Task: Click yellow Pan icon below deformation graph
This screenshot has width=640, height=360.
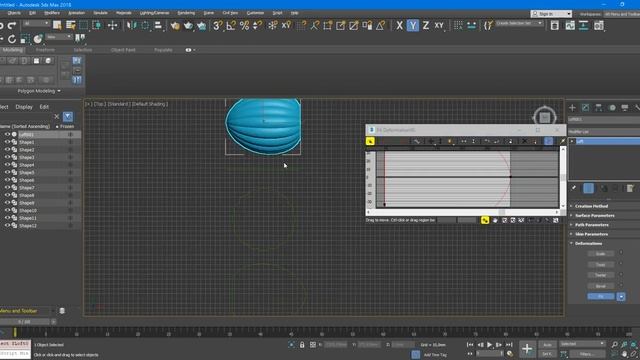Action: 484,220
